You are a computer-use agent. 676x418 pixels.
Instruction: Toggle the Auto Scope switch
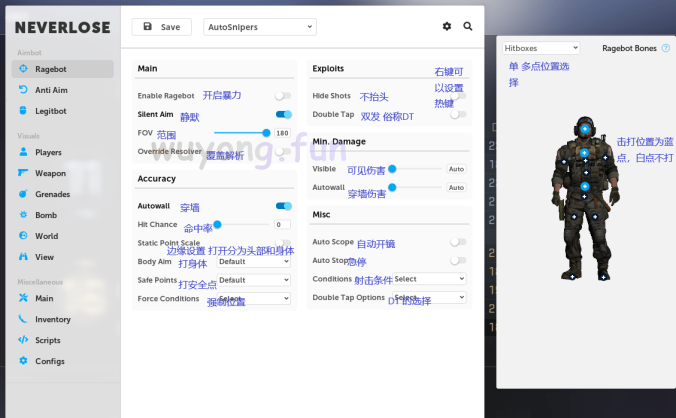click(x=457, y=242)
